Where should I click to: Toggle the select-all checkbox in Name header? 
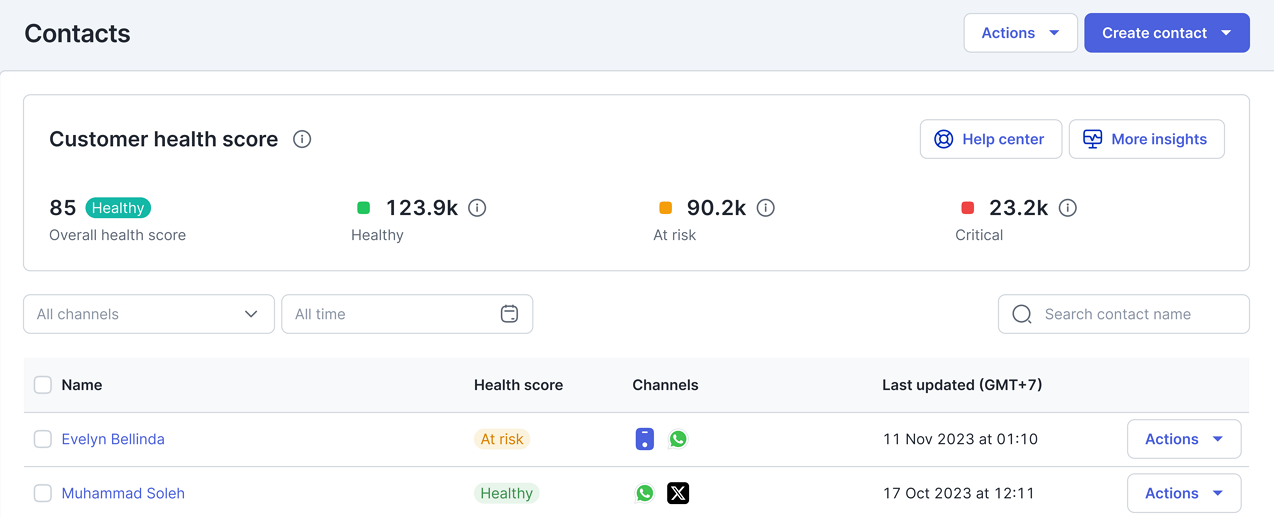coord(43,385)
